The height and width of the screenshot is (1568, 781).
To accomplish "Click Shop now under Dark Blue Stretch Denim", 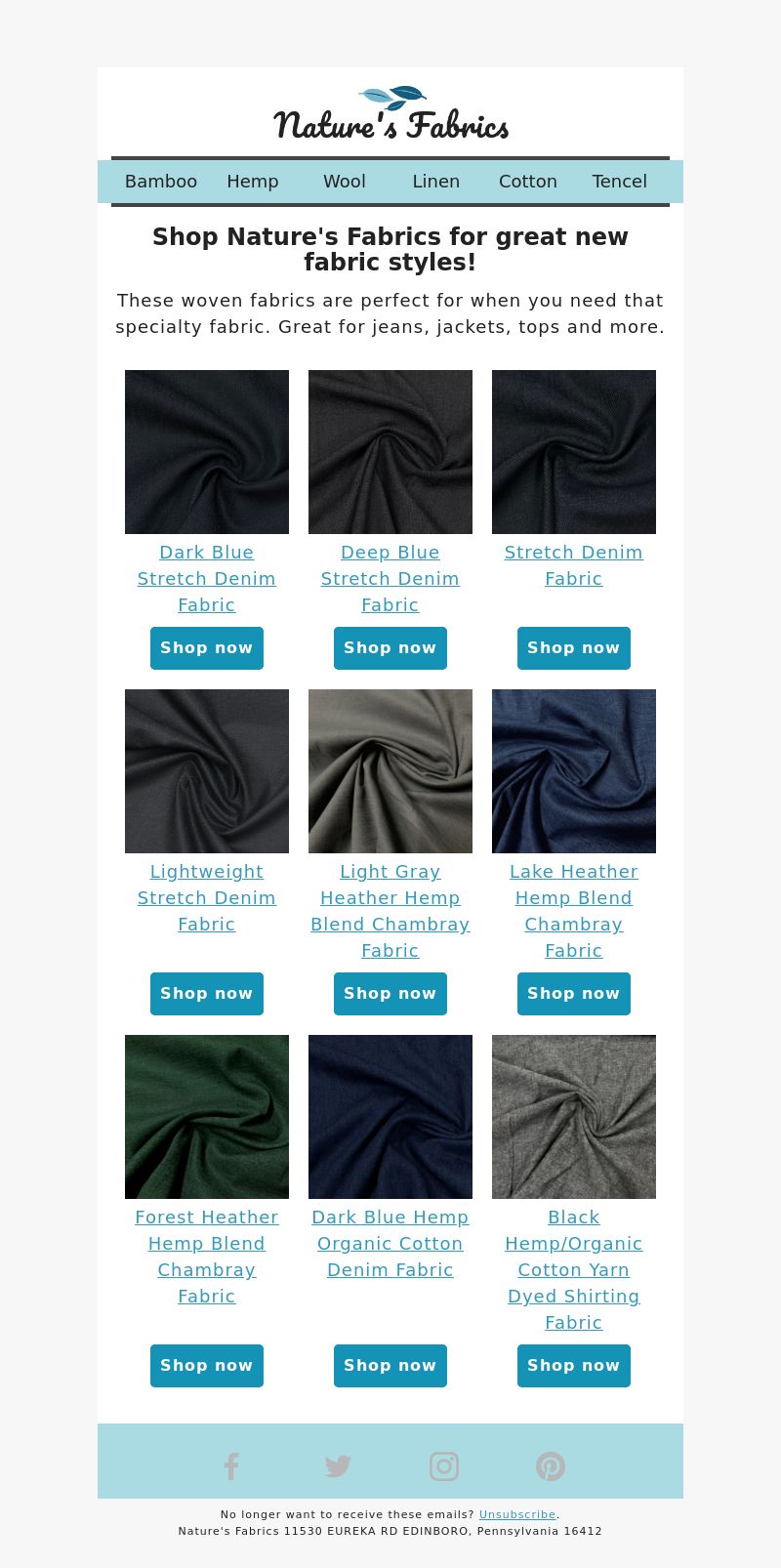I will (207, 648).
